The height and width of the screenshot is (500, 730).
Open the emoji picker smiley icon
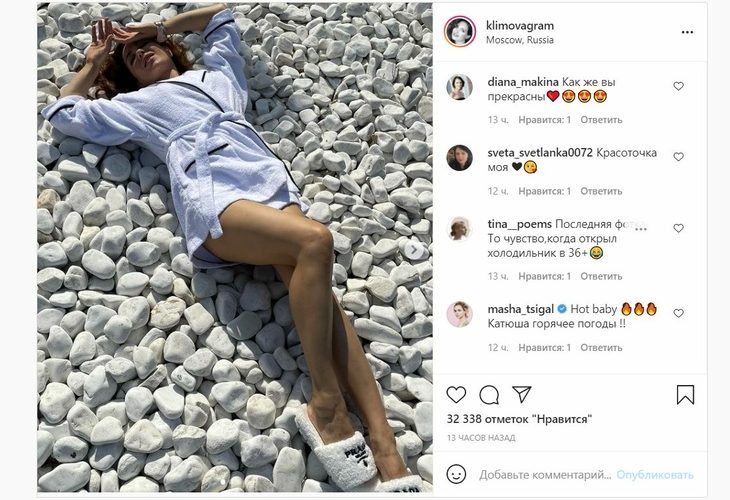tap(456, 474)
